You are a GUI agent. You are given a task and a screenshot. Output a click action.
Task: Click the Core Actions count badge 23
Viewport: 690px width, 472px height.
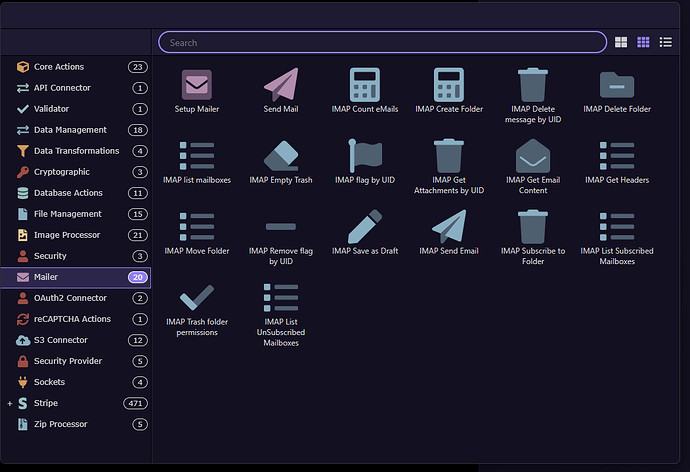[138, 67]
